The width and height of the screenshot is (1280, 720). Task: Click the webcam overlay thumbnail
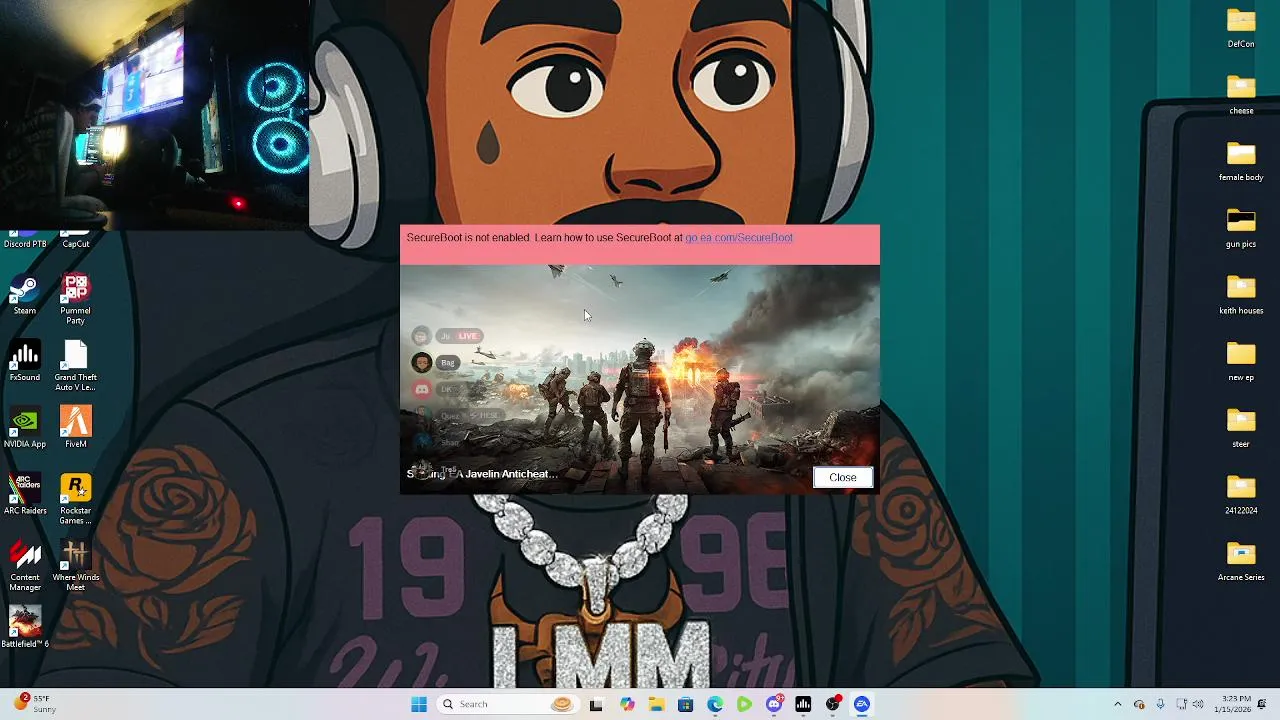point(154,115)
